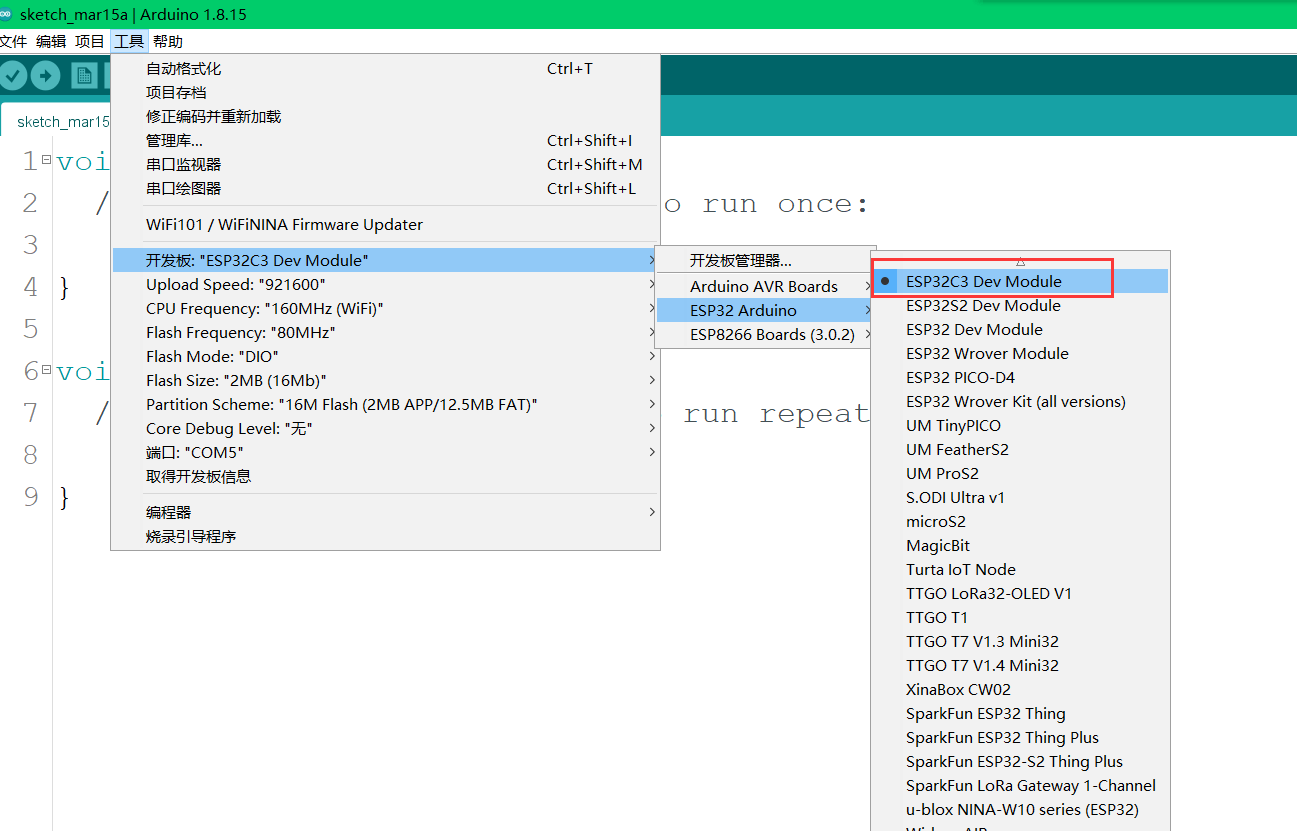Select ESP32 Wrover Kit (all versions)
1297x831 pixels.
point(1020,402)
